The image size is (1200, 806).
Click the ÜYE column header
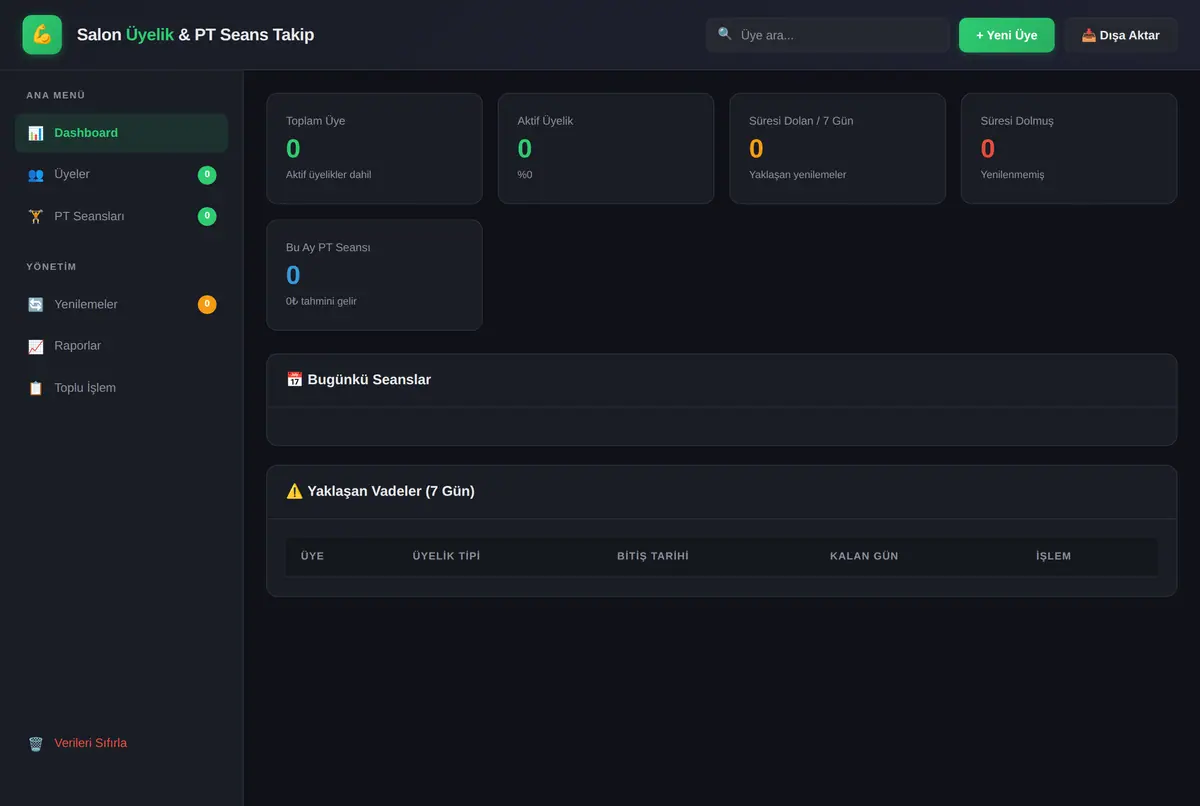pos(312,556)
